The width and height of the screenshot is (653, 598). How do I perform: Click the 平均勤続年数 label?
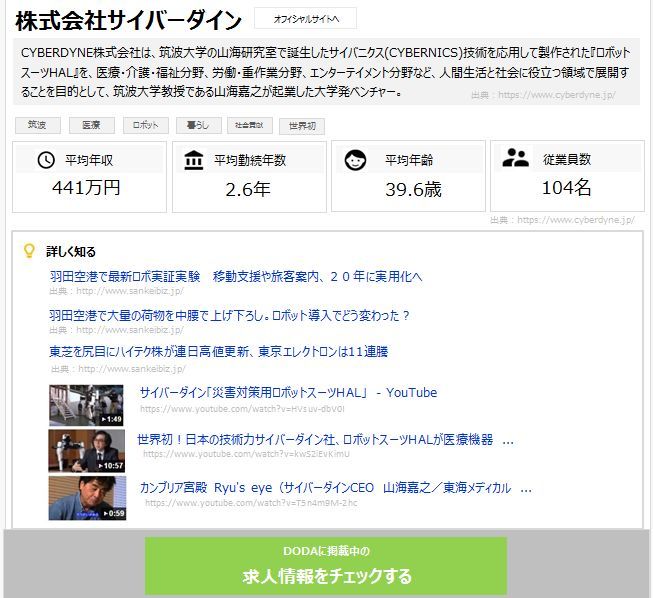click(250, 160)
